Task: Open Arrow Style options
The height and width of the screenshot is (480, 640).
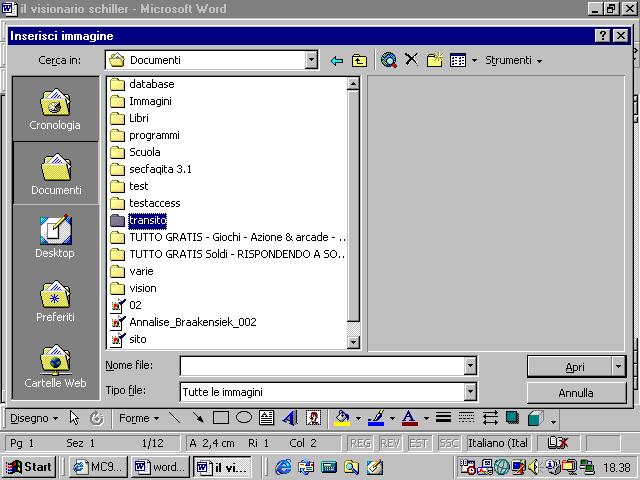Action: click(490, 418)
